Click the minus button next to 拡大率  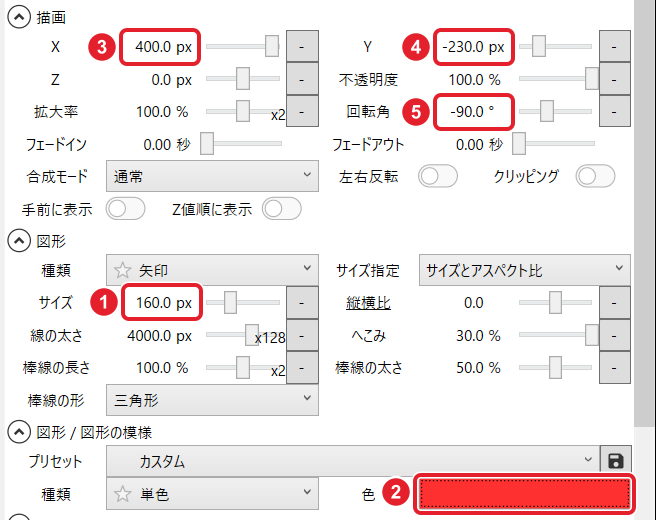pyautogui.click(x=302, y=111)
